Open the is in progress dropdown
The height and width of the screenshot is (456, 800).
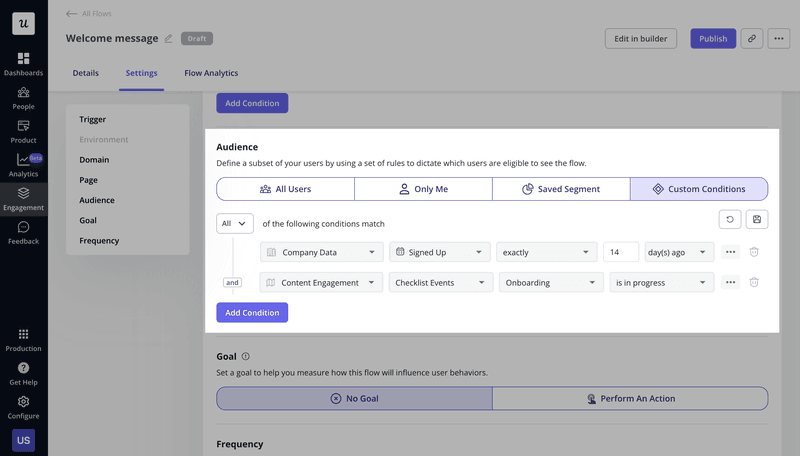click(661, 283)
